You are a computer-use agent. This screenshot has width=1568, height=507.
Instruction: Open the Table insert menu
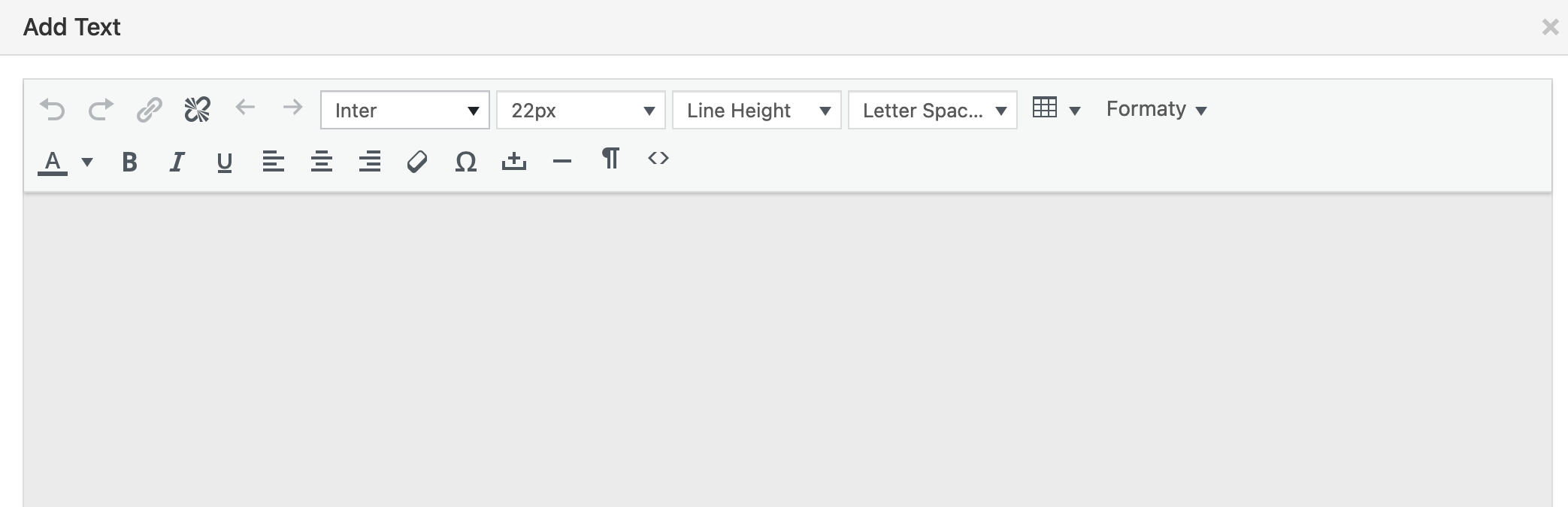pyautogui.click(x=1055, y=110)
